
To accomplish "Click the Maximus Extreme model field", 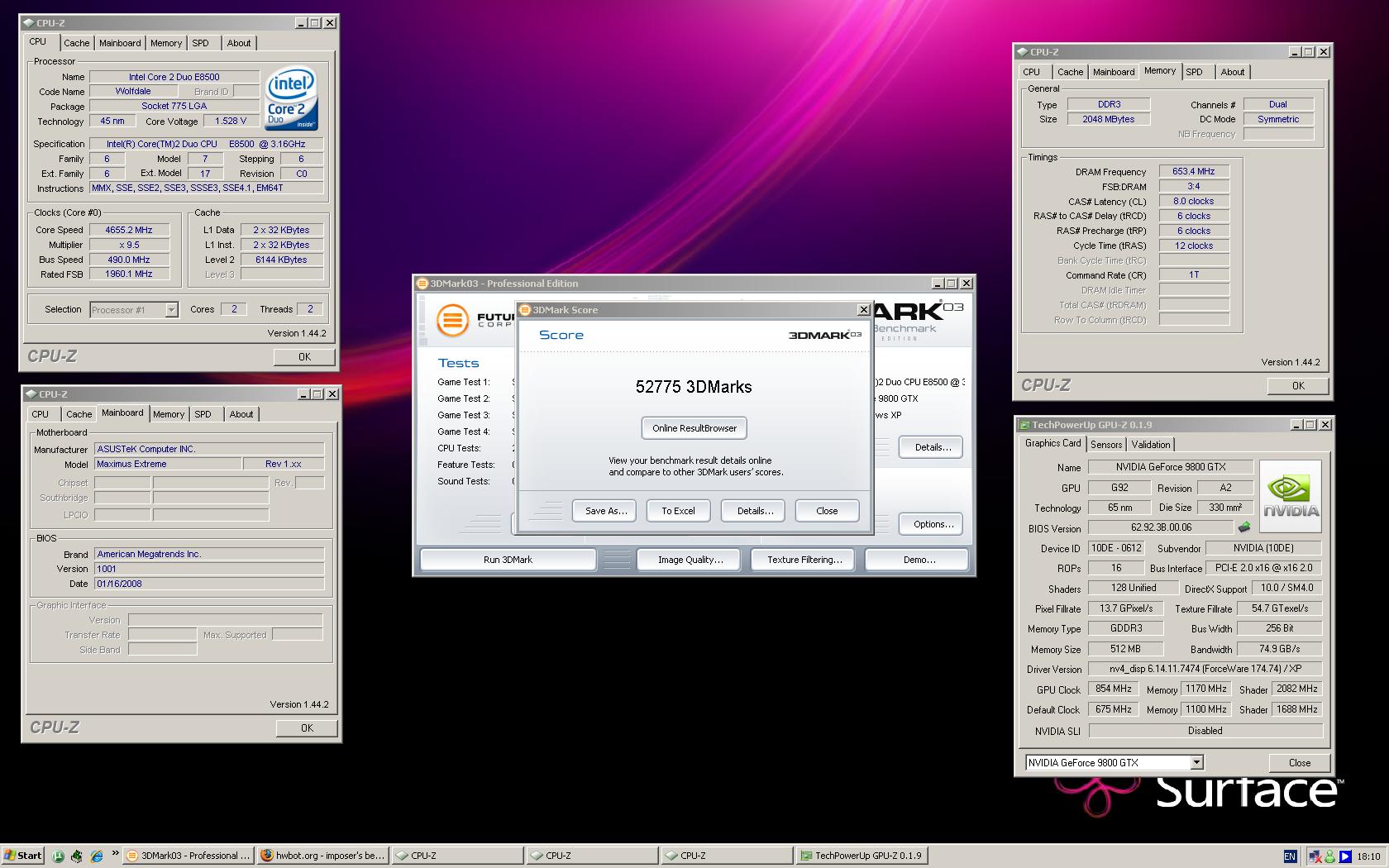I will (x=168, y=464).
